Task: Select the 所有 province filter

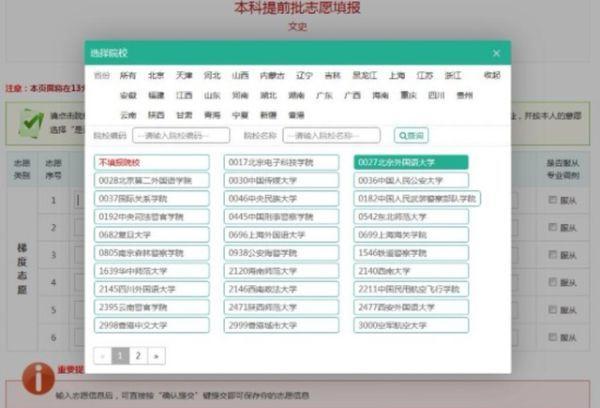Action: [x=128, y=75]
